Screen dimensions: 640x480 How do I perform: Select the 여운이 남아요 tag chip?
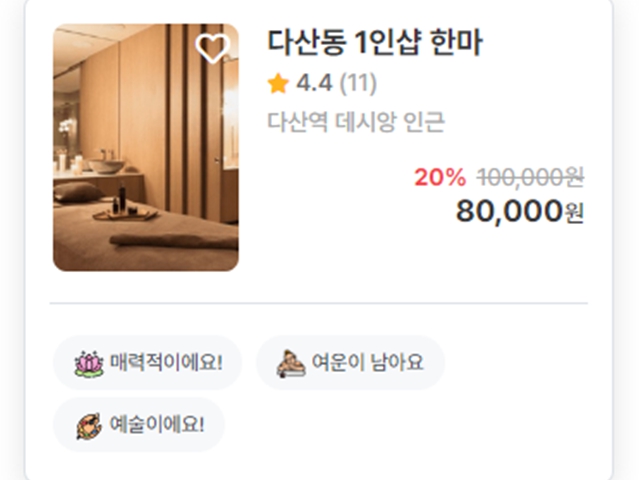[x=350, y=362]
